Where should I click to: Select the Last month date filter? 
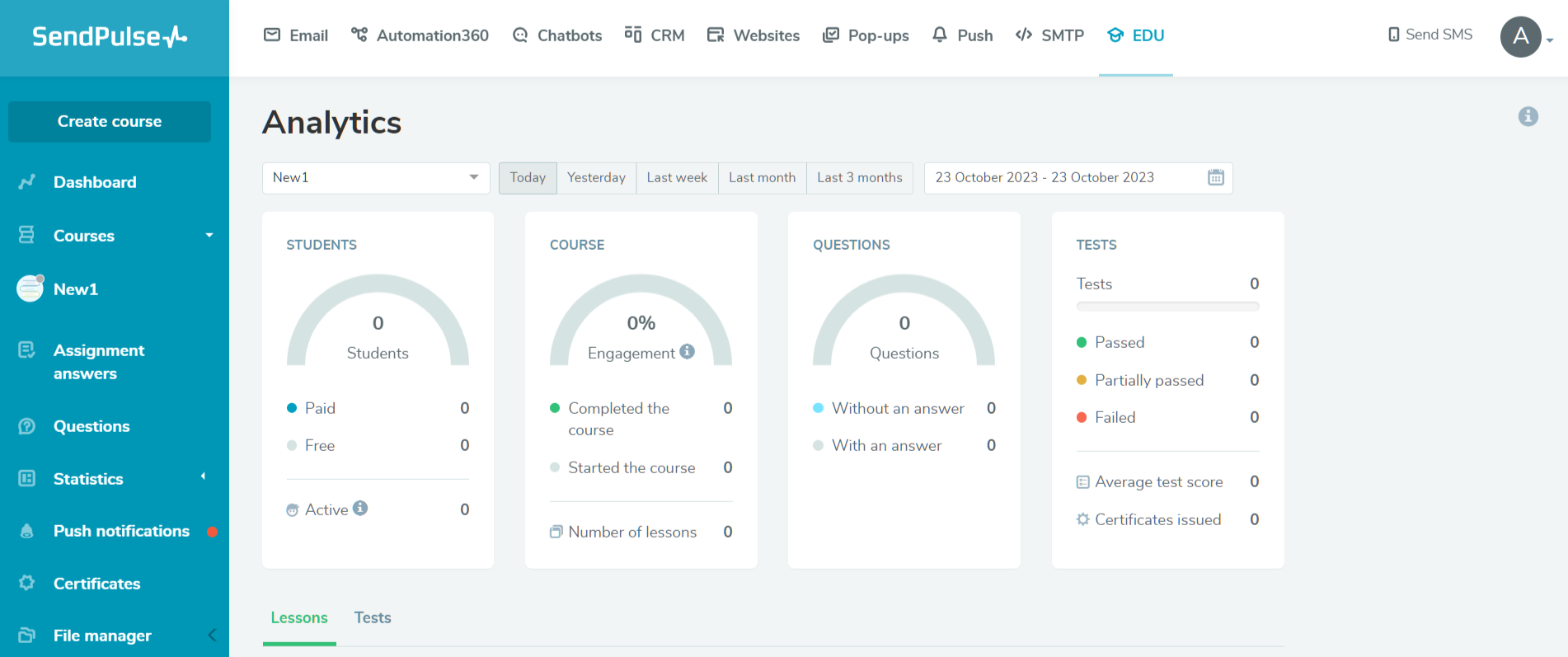(x=762, y=177)
